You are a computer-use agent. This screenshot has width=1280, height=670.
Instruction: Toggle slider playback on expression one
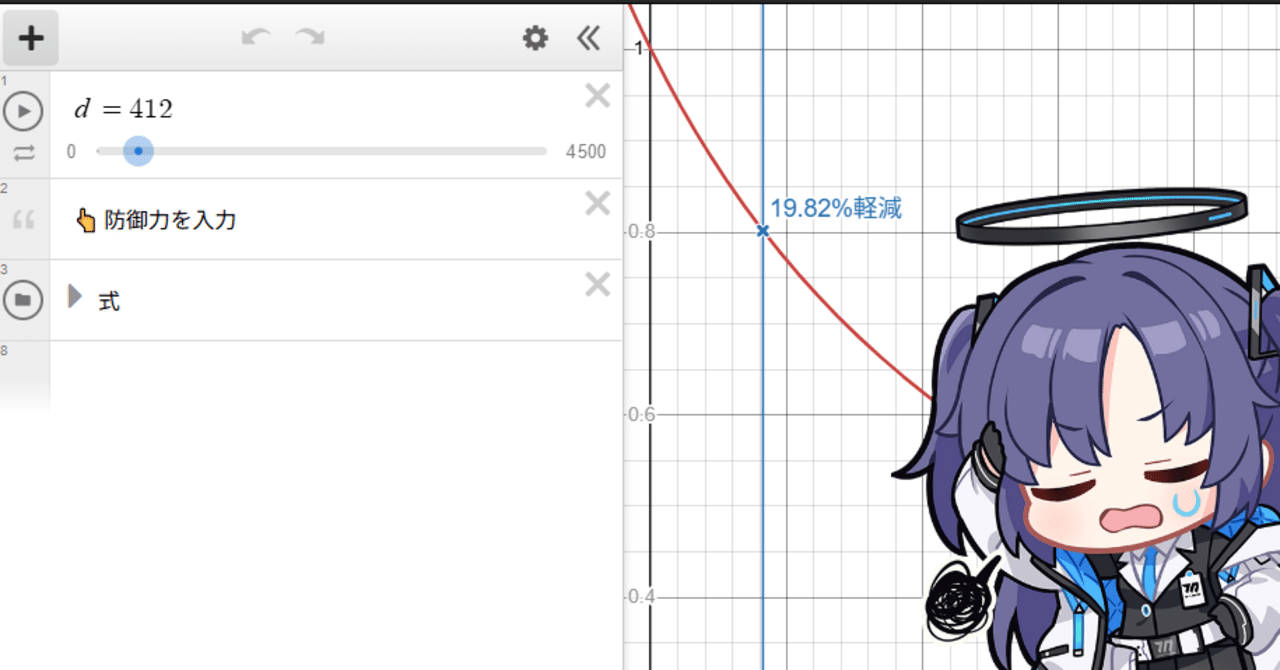24,110
